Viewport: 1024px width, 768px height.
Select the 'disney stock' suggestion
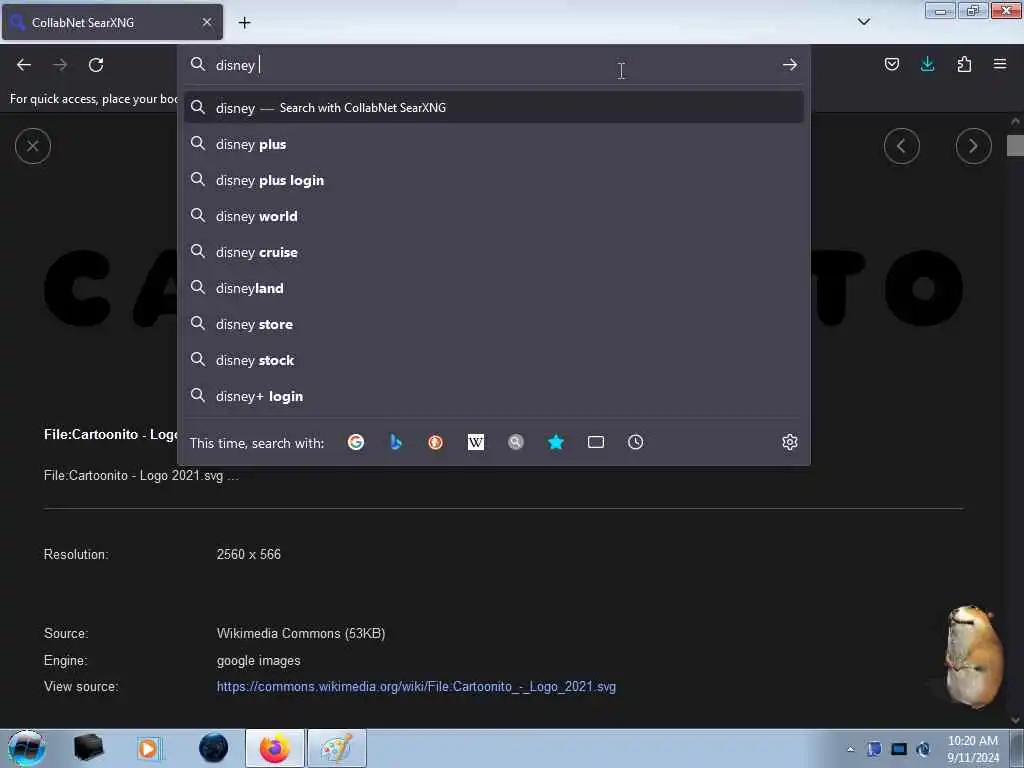494,360
